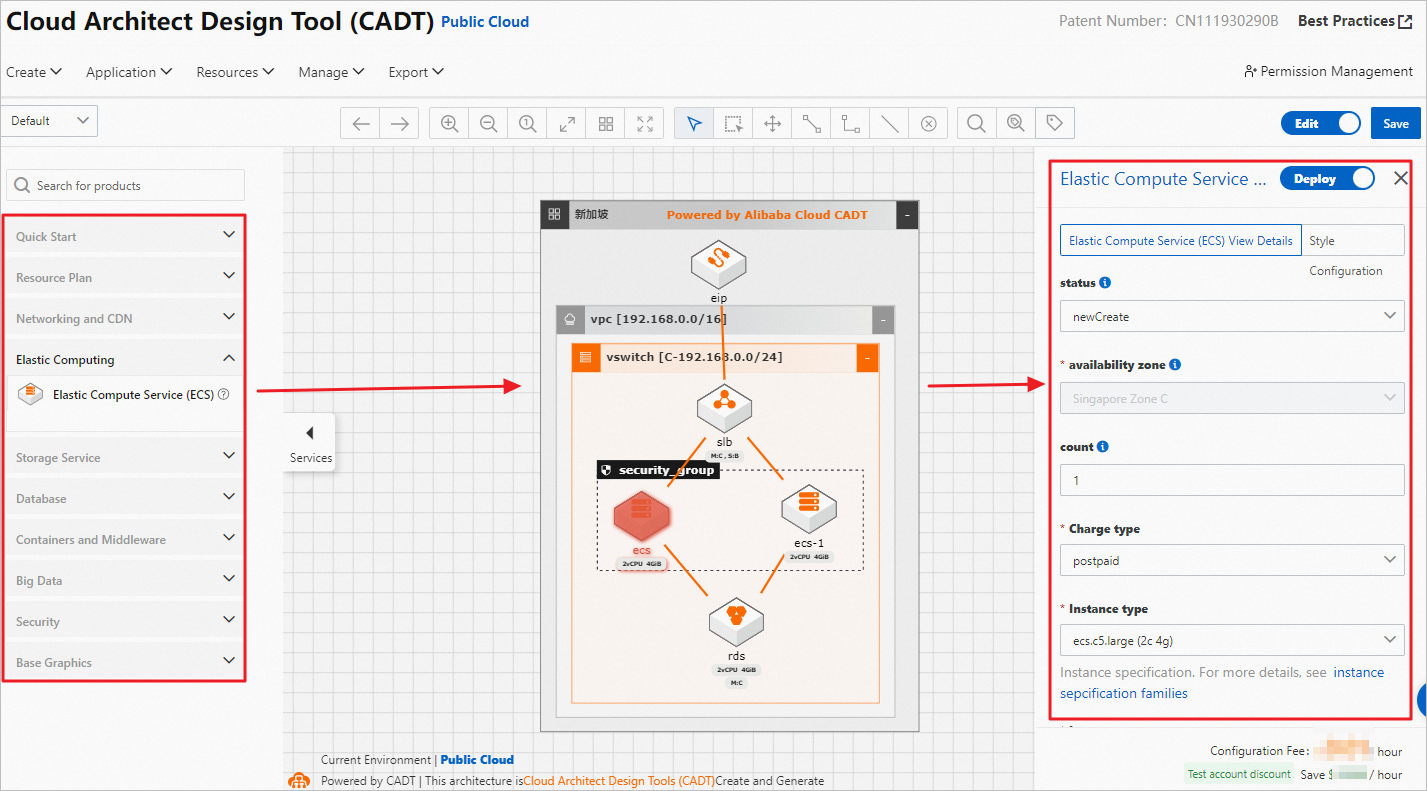Open the Charge type postpaid dropdown

tap(1232, 560)
